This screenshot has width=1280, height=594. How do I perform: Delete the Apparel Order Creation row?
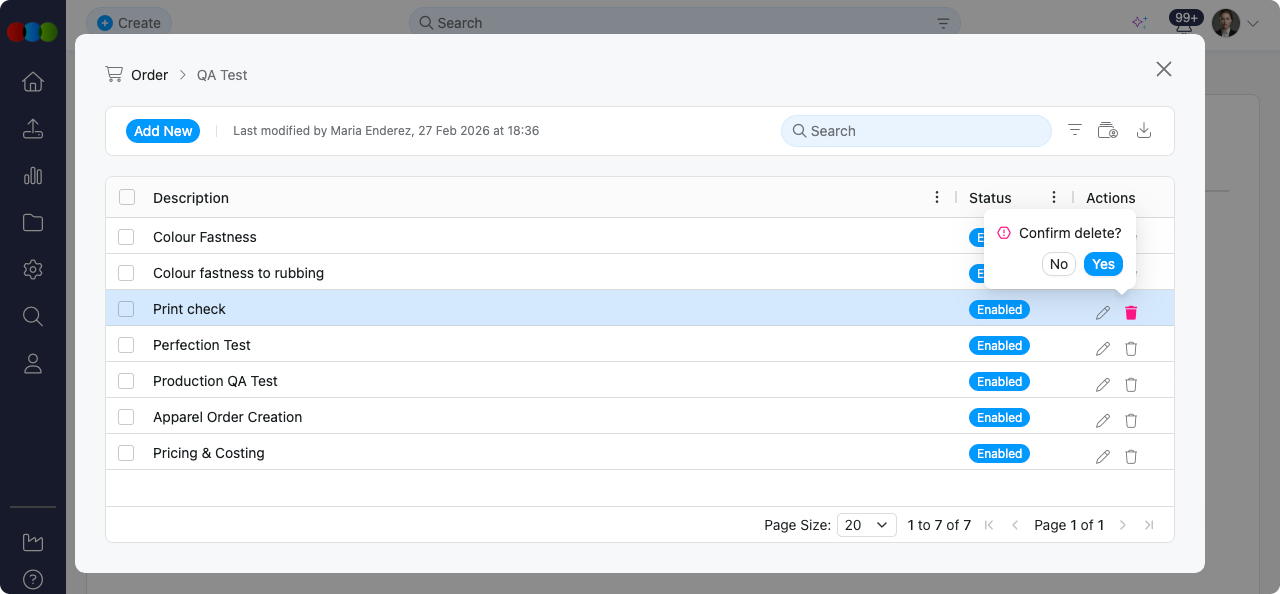[1131, 421]
